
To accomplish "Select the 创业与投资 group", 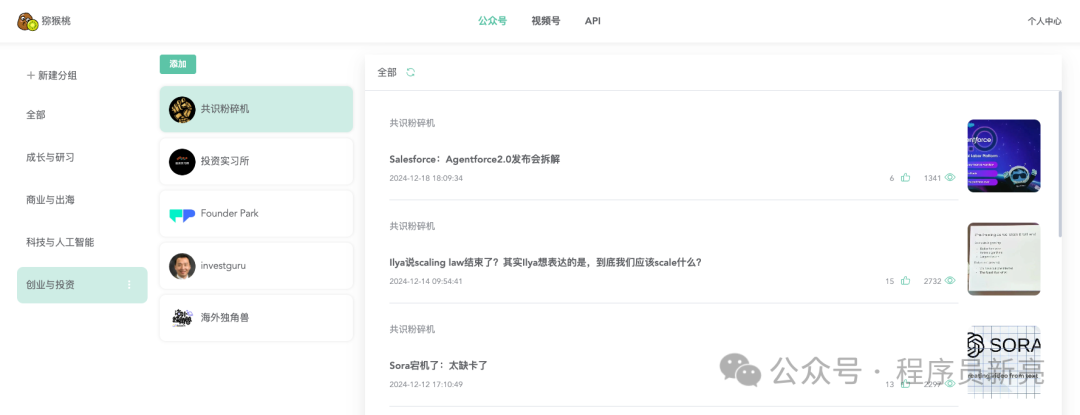I will 82,285.
